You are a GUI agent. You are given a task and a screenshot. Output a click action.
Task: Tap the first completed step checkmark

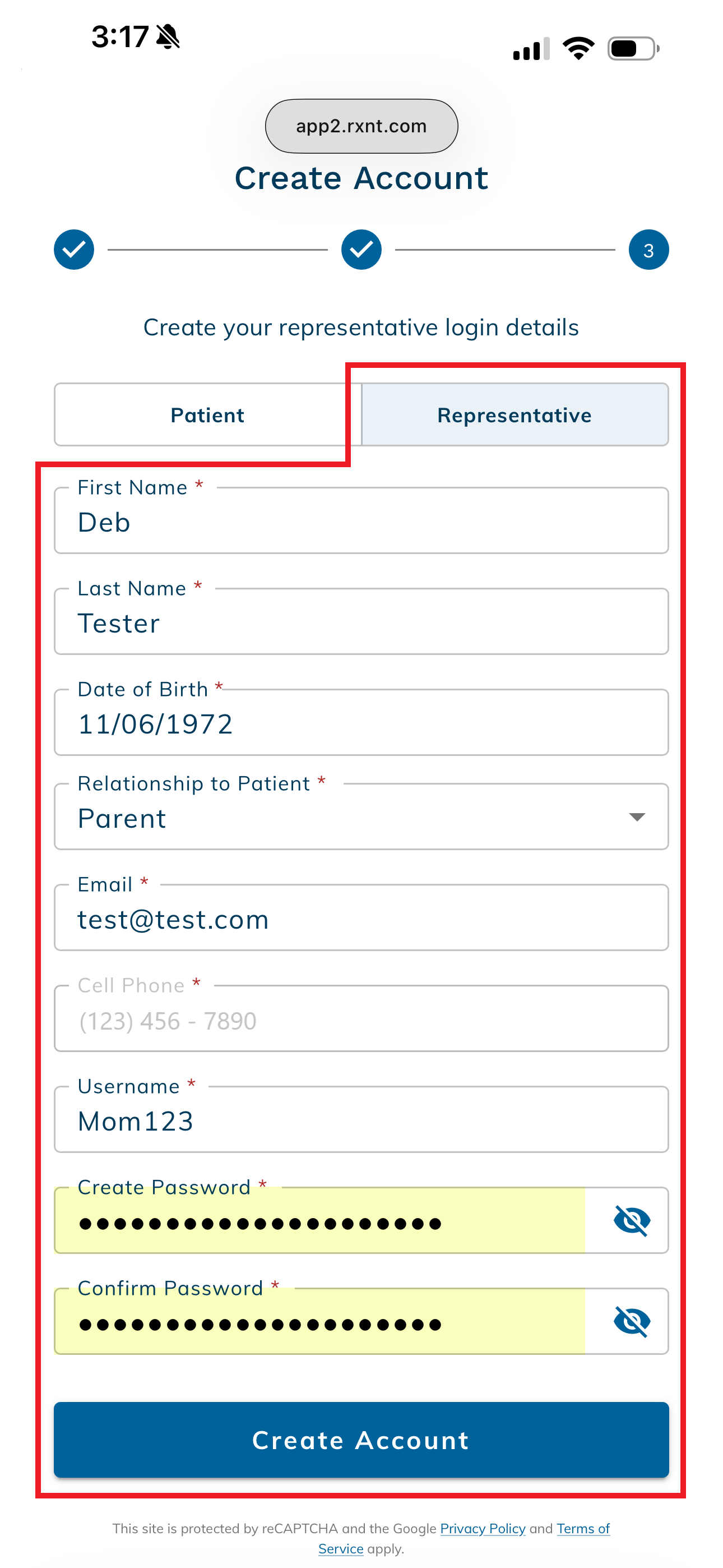pos(73,250)
